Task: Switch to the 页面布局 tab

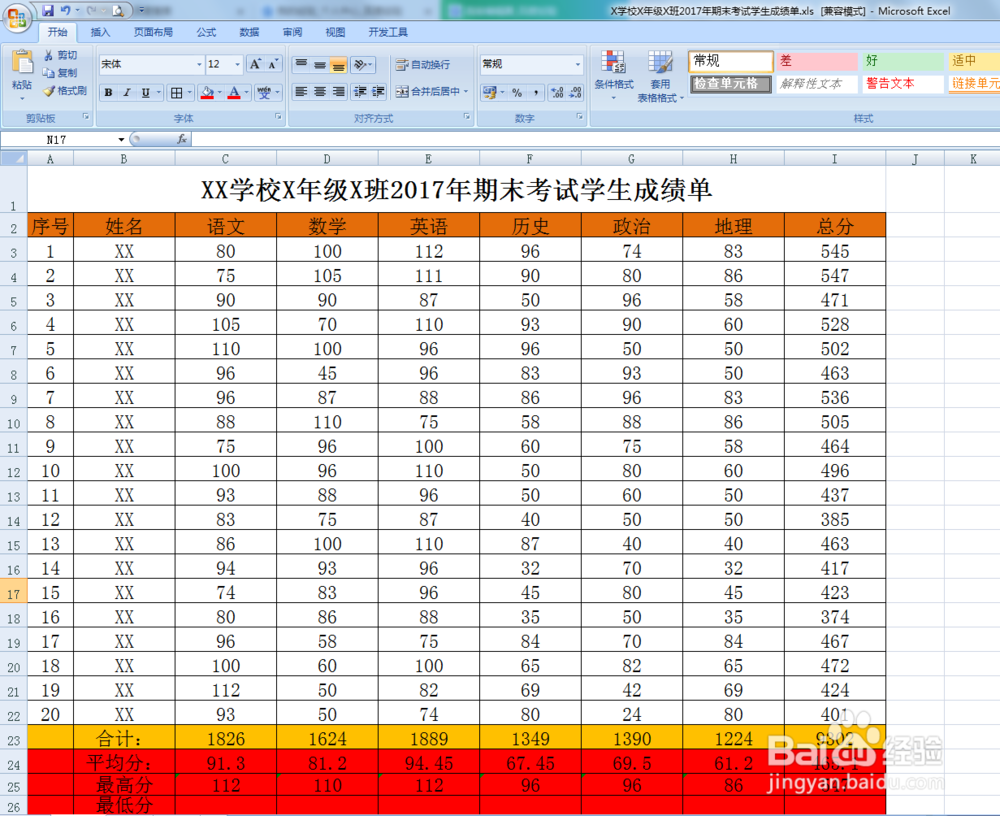Action: 153,32
